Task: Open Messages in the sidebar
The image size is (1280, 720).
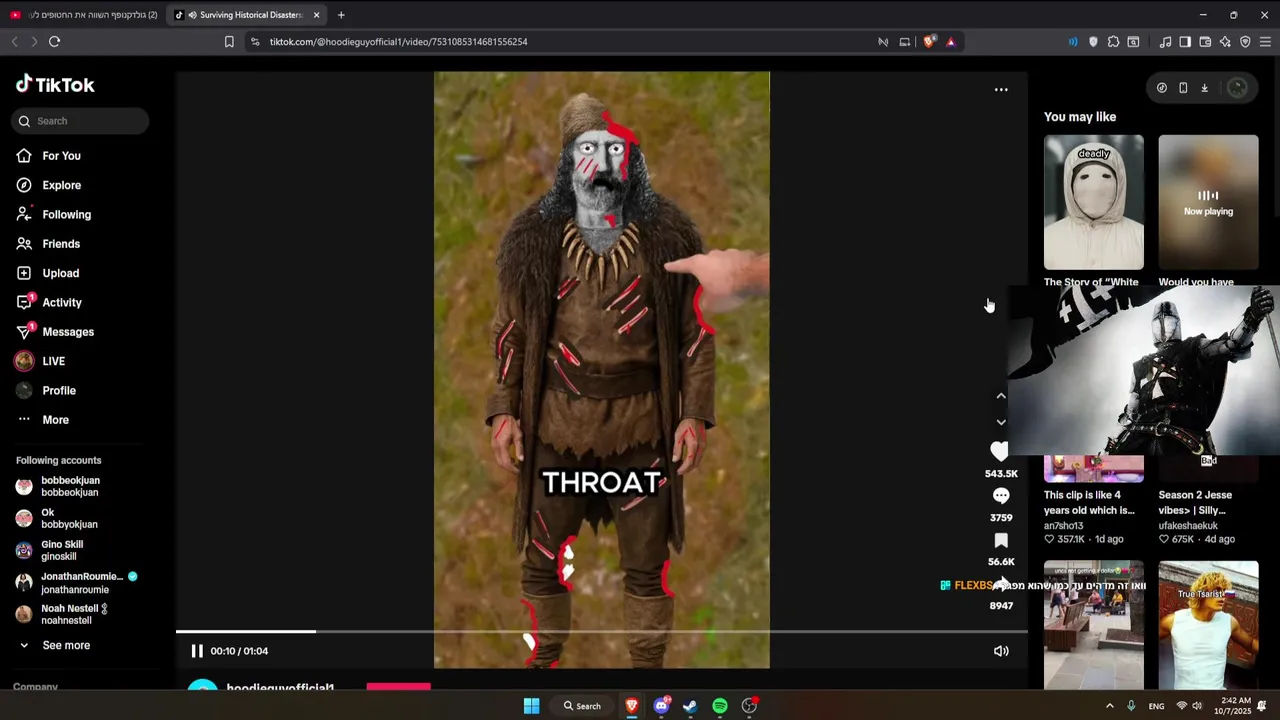Action: (67, 332)
